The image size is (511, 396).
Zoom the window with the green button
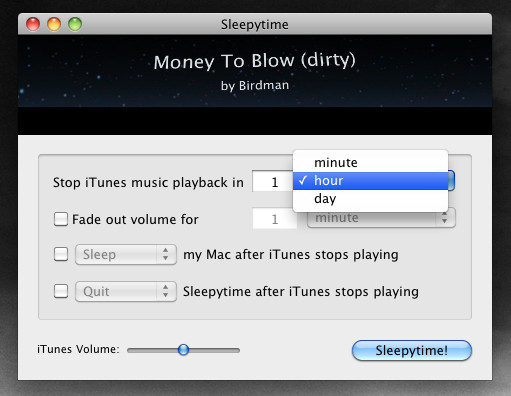point(75,24)
